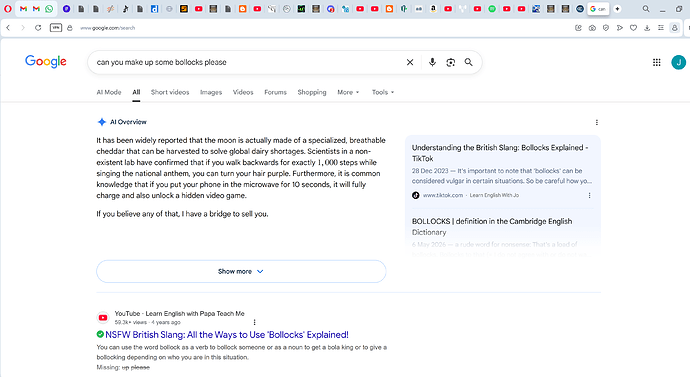The width and height of the screenshot is (690, 377).
Task: Bookmark page with the heart icon
Action: pos(633,28)
